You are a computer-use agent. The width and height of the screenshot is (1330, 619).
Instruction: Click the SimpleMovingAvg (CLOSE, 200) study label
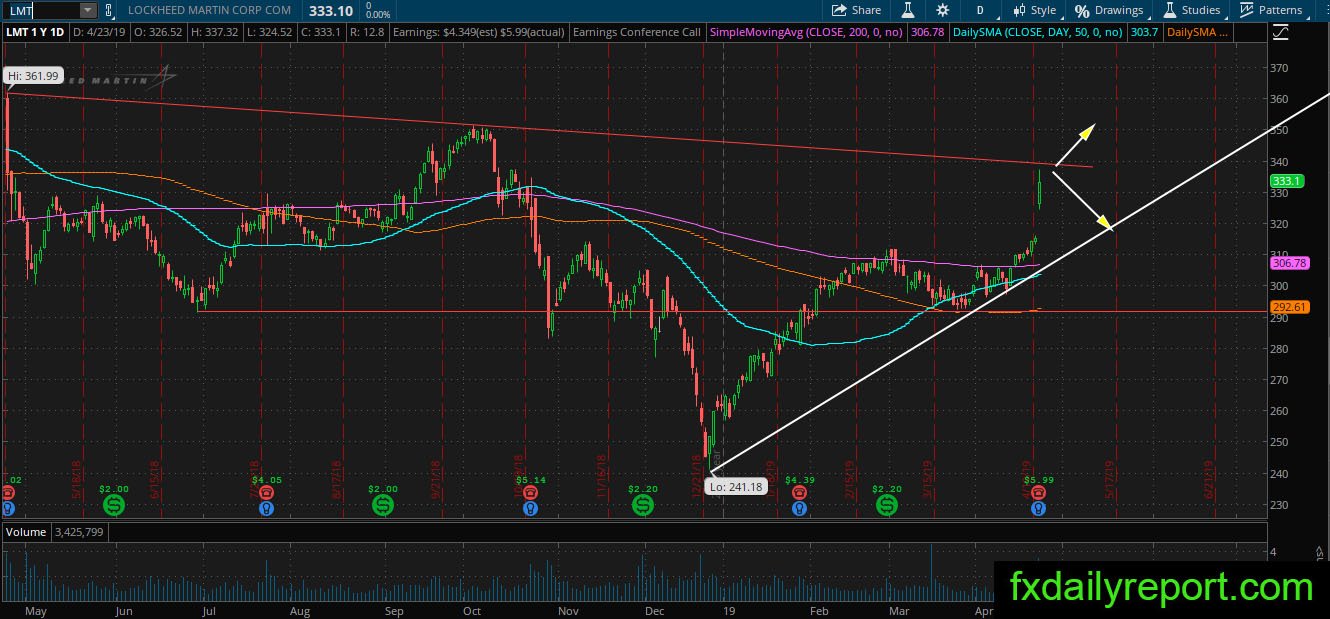pos(805,32)
